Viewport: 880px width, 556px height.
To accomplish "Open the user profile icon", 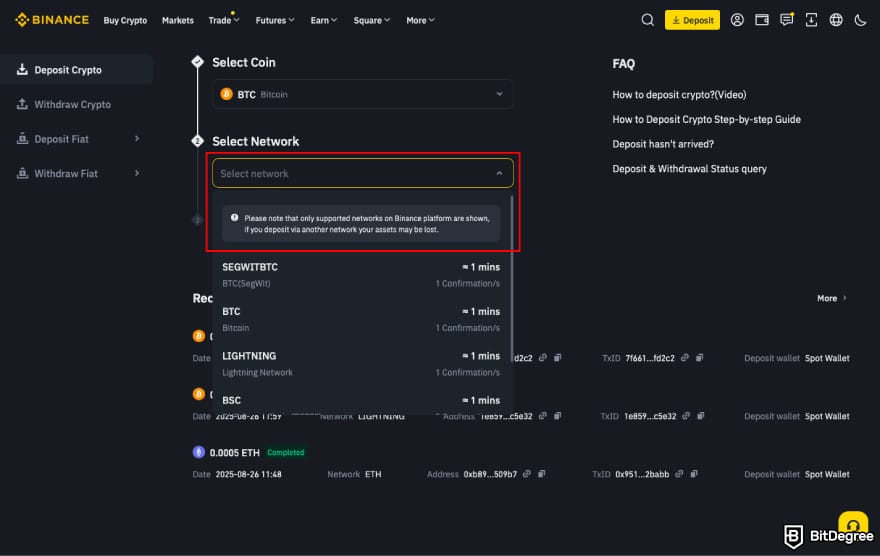I will pyautogui.click(x=737, y=20).
